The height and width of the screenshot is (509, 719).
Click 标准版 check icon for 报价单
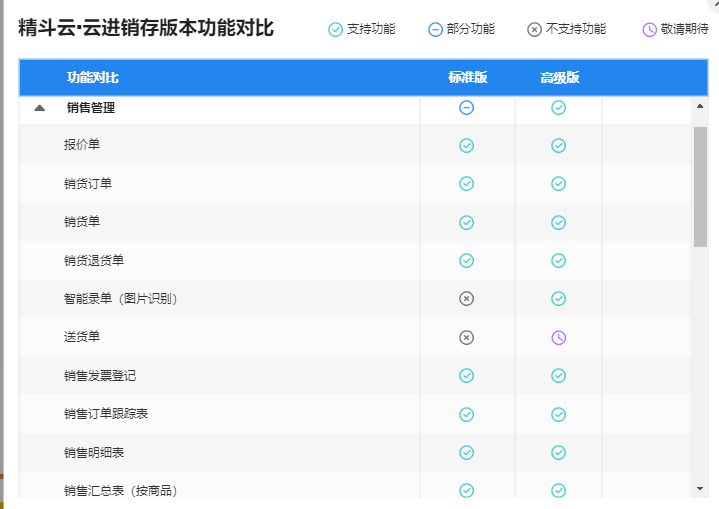pyautogui.click(x=466, y=146)
